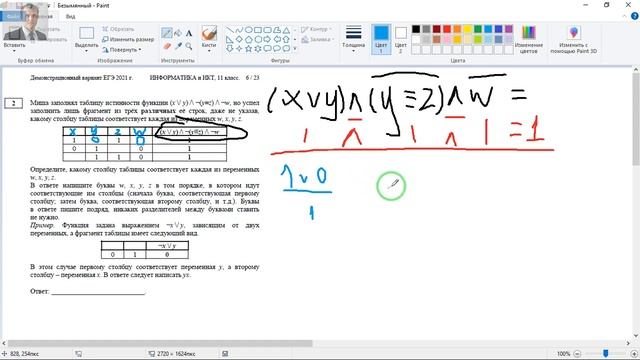
Task: Open the Rotate (Повернуть) dropdown
Action: pyautogui.click(x=122, y=49)
